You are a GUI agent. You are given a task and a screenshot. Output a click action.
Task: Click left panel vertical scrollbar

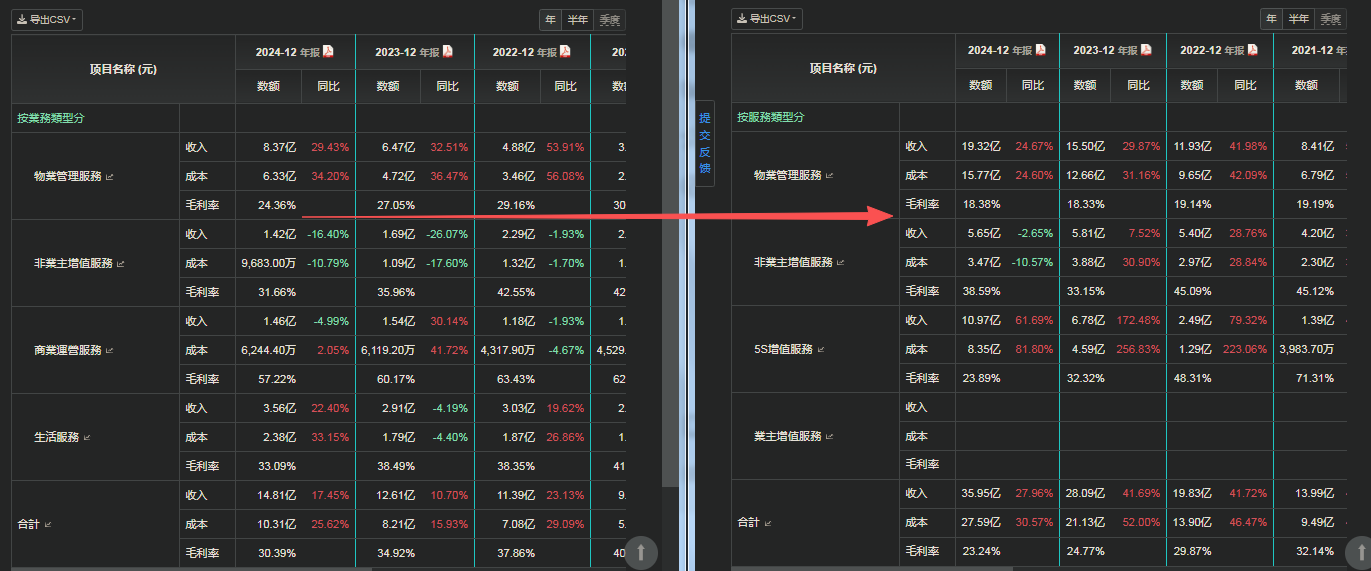(669, 285)
